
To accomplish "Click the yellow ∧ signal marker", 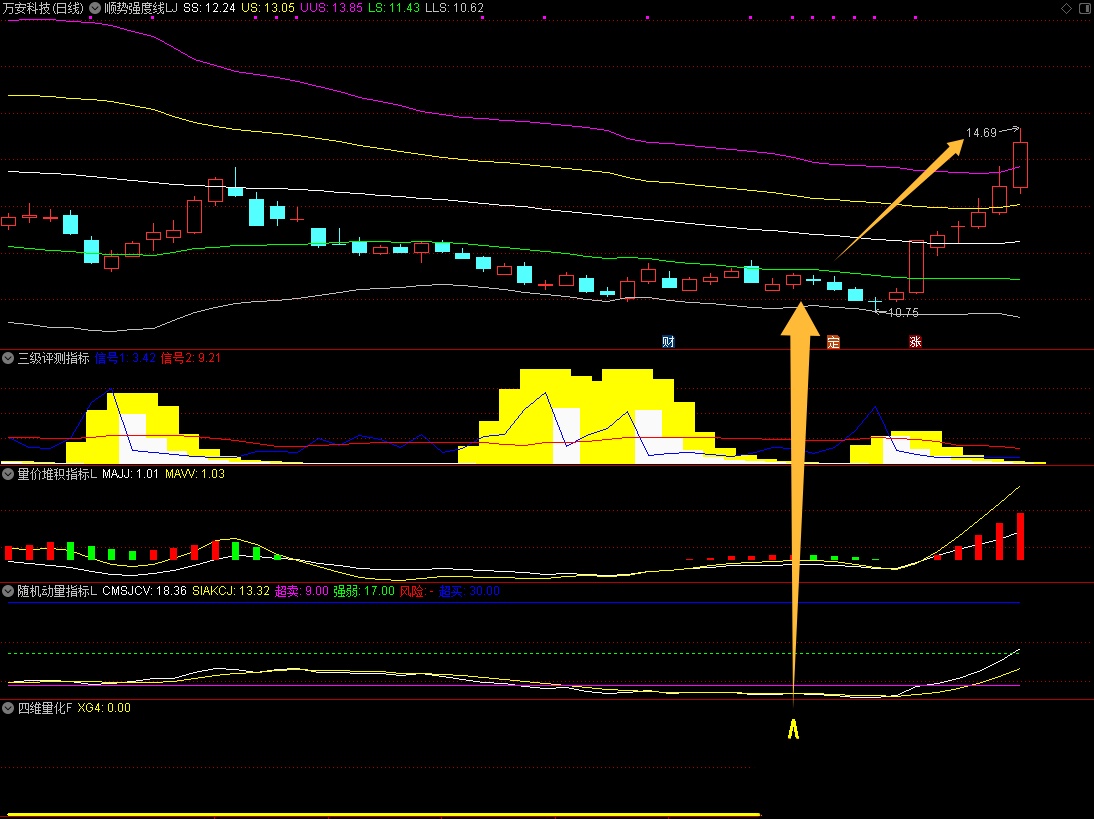I will [x=794, y=730].
